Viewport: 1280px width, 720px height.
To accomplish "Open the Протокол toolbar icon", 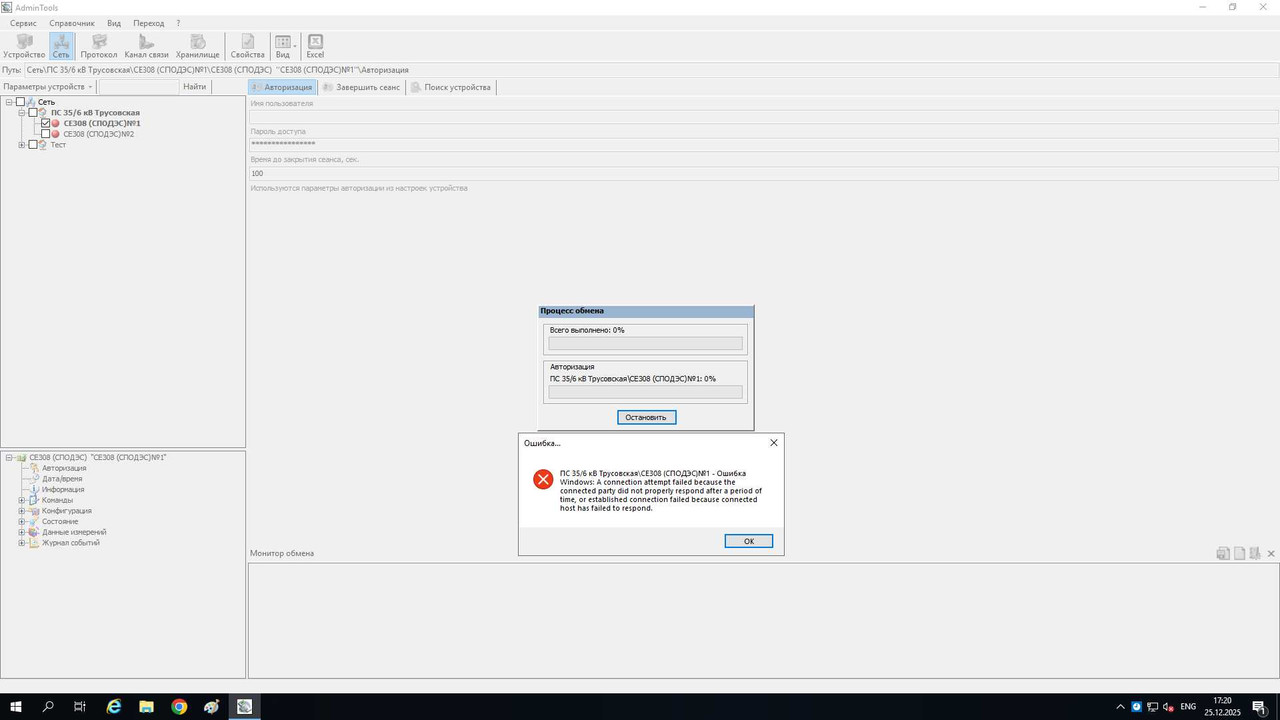I will tap(99, 46).
